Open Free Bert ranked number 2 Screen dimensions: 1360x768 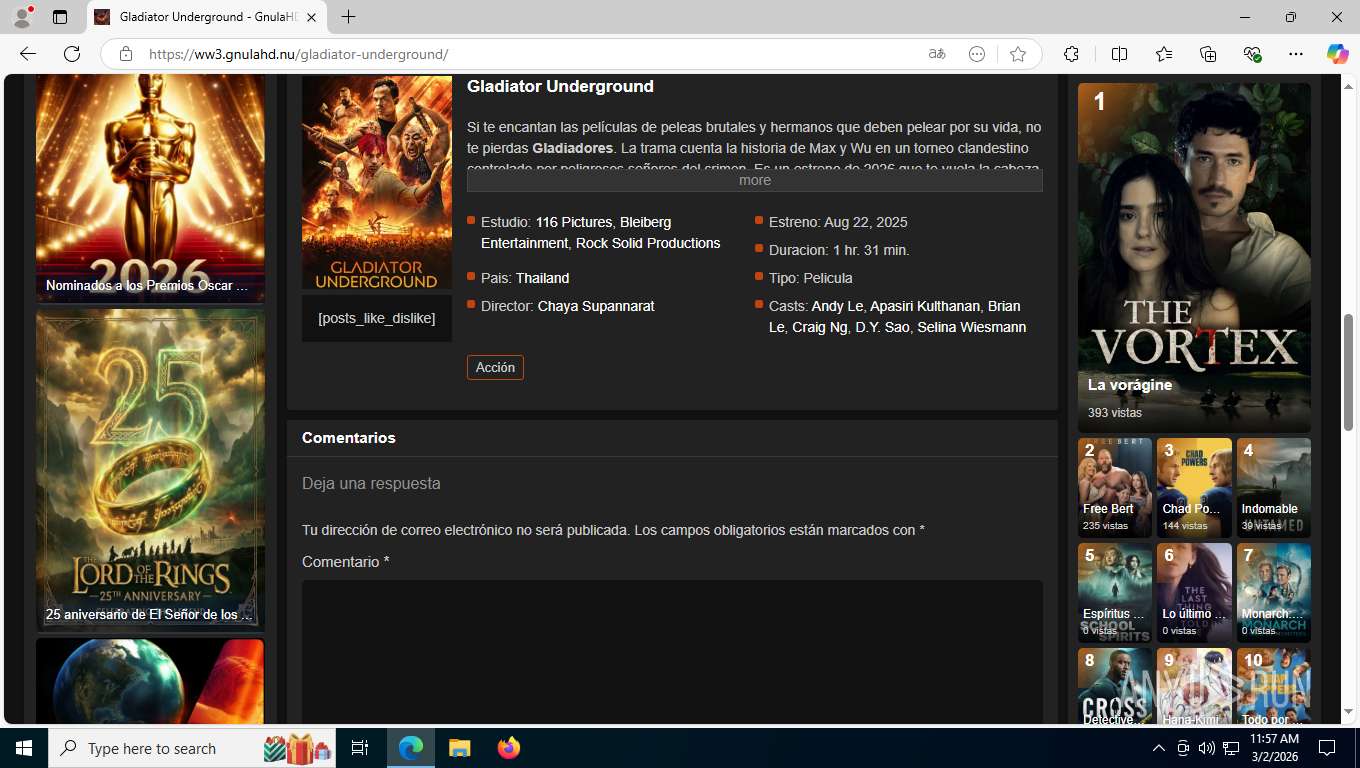tap(1115, 488)
